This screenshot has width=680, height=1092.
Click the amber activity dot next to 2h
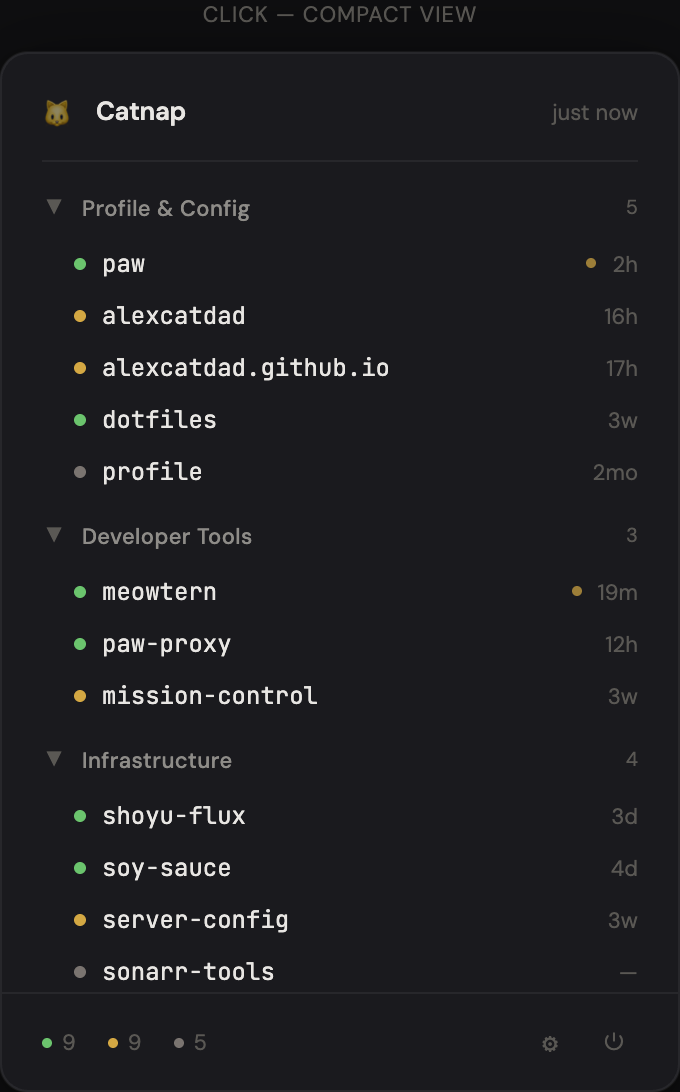[591, 263]
